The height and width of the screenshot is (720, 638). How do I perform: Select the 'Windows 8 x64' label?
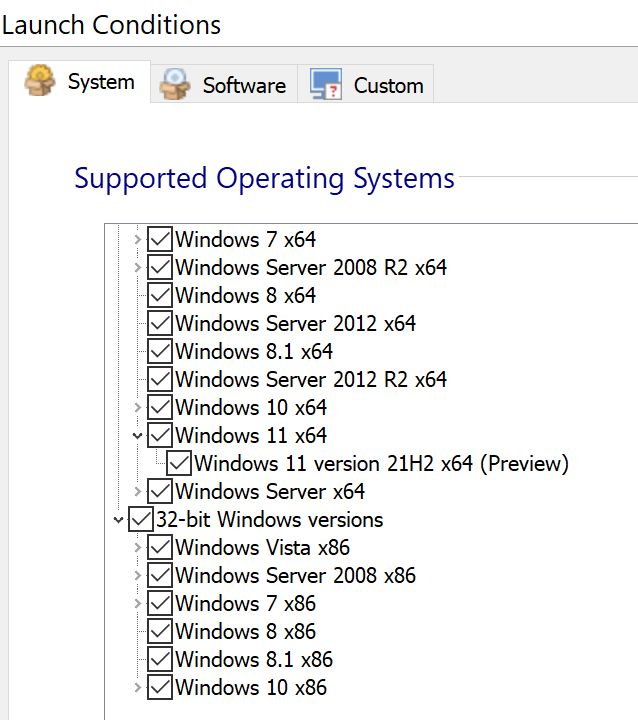[x=246, y=295]
